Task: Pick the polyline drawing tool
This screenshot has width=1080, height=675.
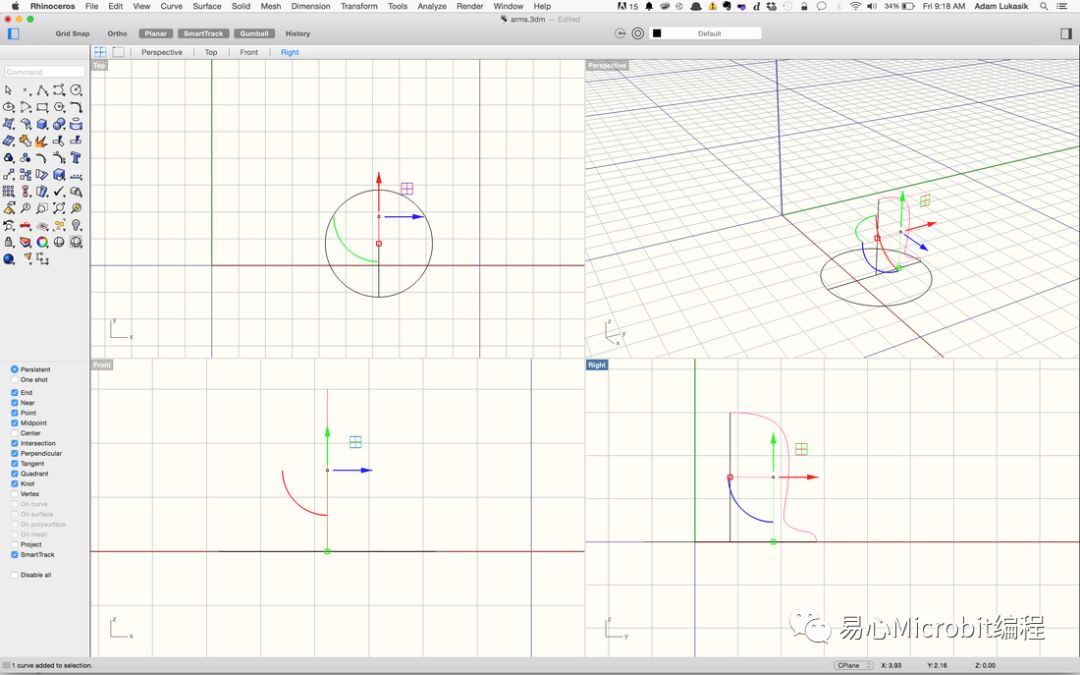Action: pyautogui.click(x=42, y=90)
